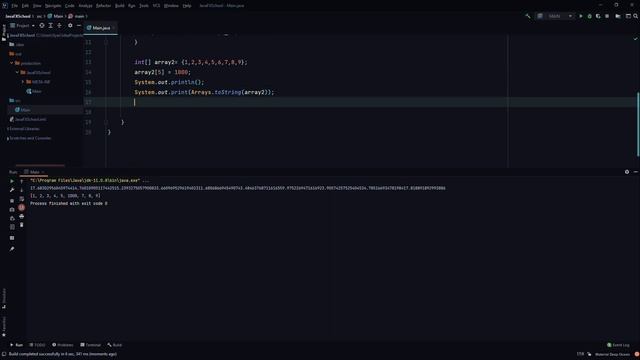
Task: Open the Project view selector dropdown
Action: click(22, 25)
